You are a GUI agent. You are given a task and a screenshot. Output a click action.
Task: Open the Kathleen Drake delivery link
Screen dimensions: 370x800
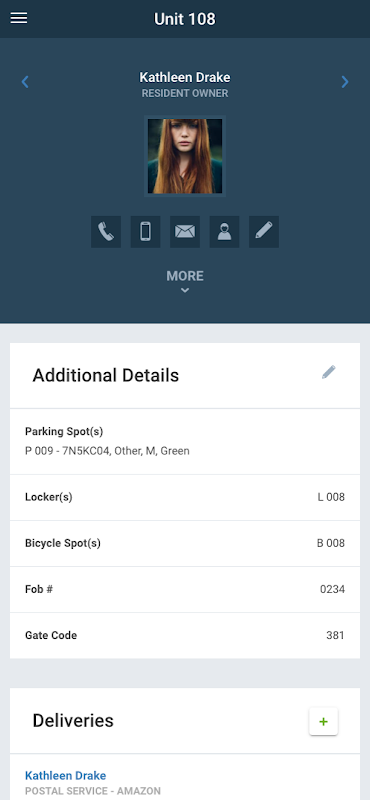[x=65, y=776]
